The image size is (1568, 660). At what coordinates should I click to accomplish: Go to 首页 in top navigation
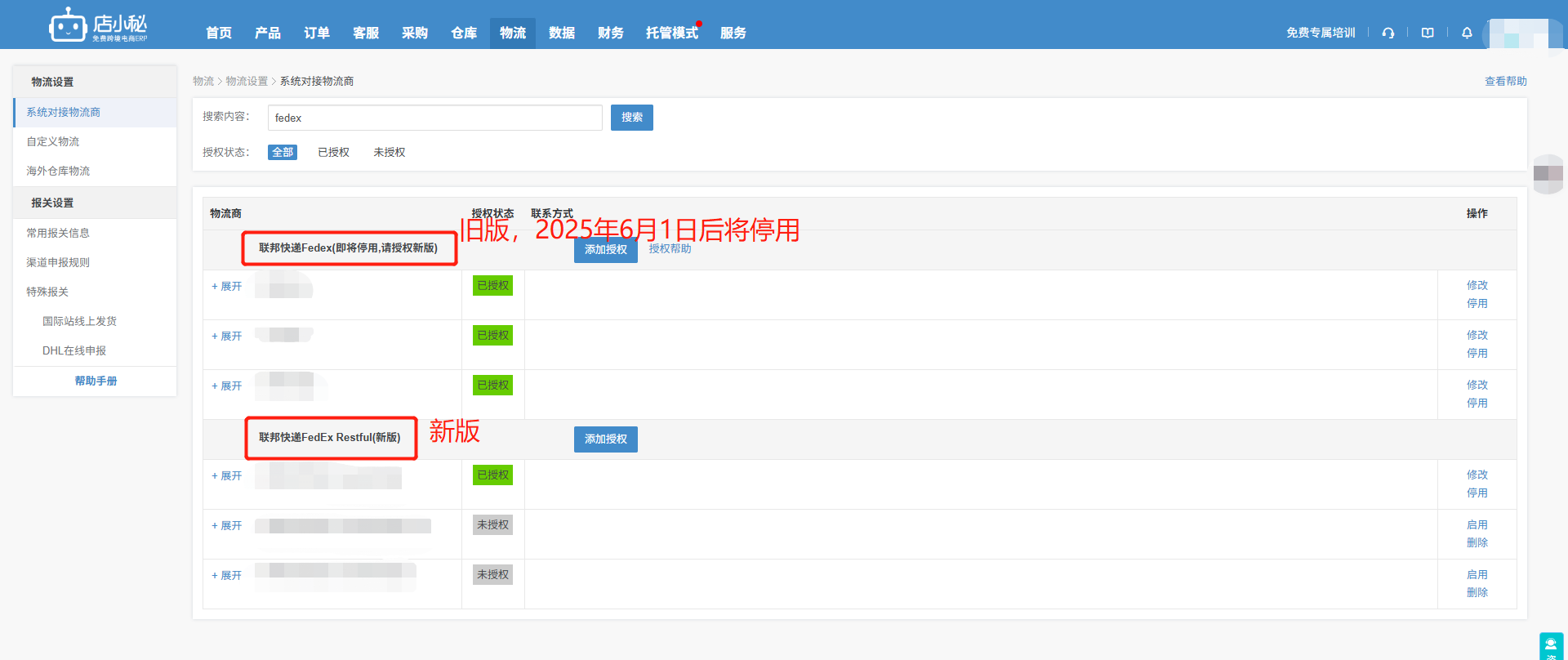tap(219, 33)
